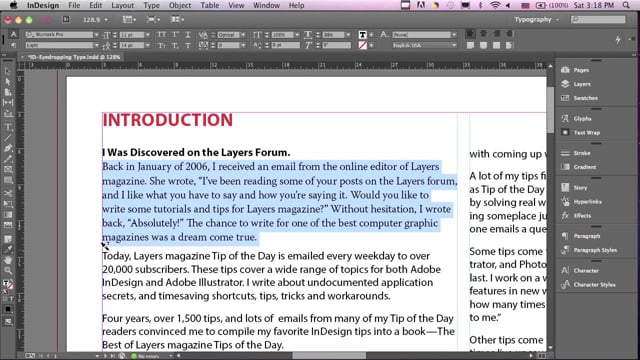Open the Object menu
The image size is (640, 360).
point(180,5)
